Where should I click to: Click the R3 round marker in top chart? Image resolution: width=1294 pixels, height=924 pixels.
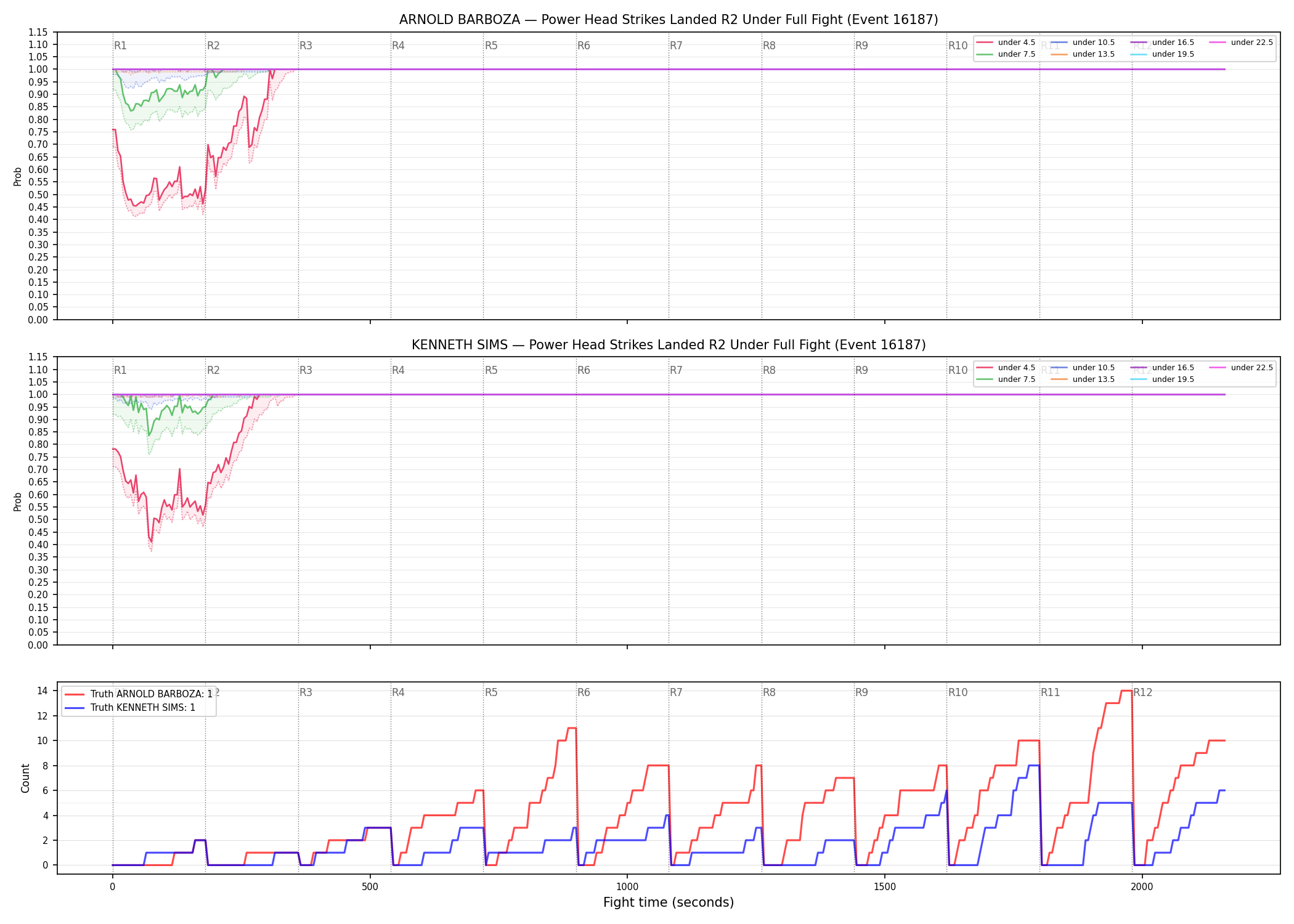click(306, 46)
